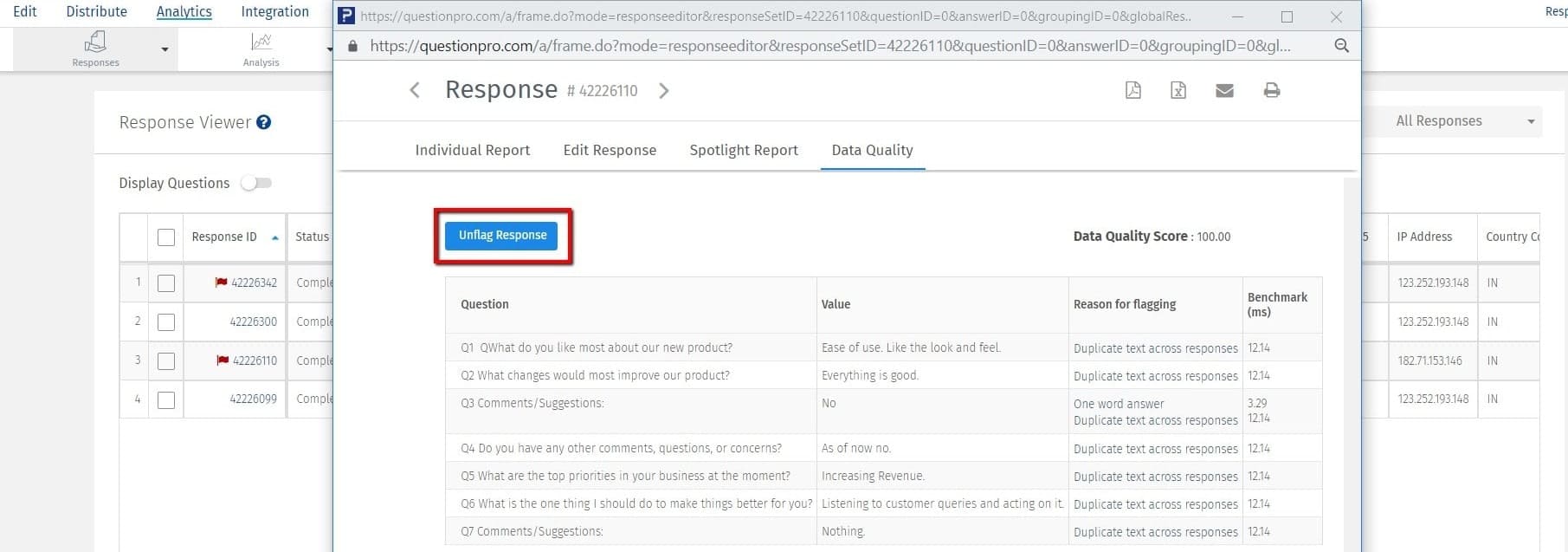The width and height of the screenshot is (1568, 552).
Task: Go to next response arrow
Action: 664,90
